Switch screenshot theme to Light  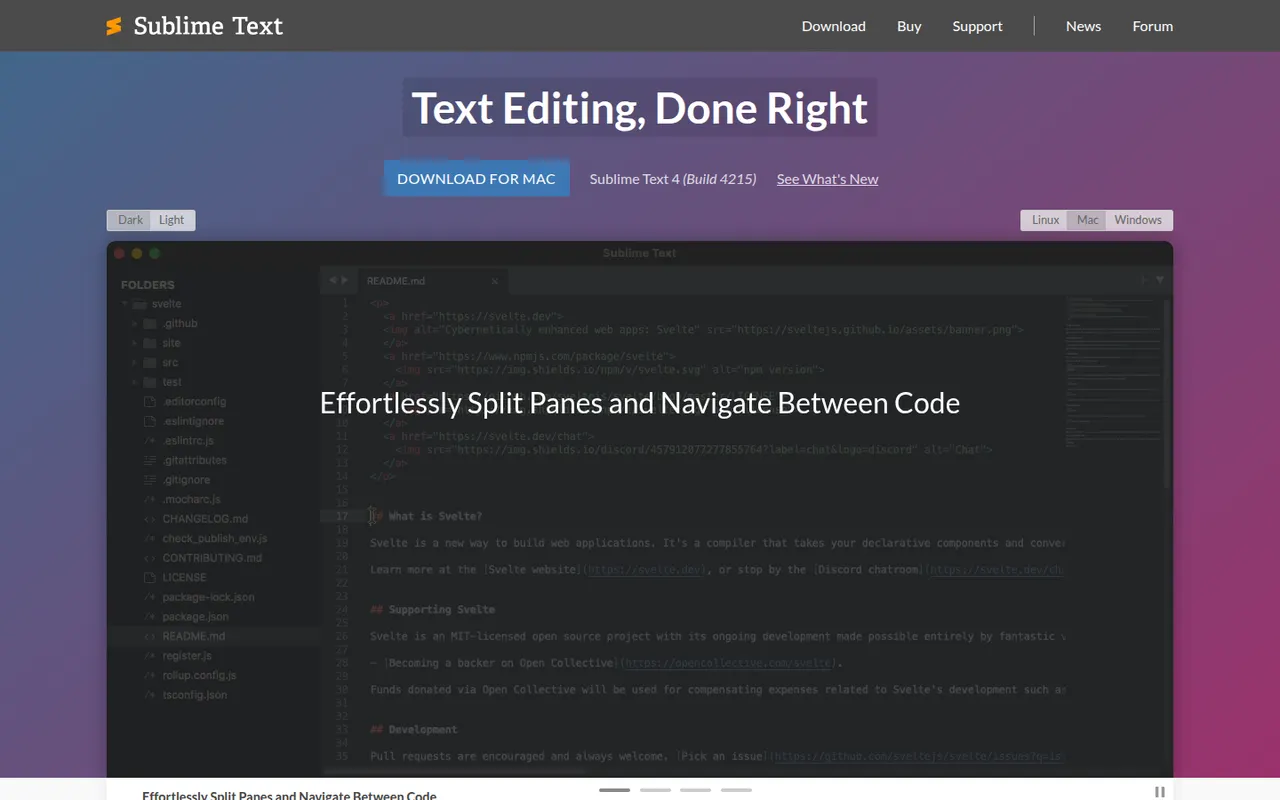[x=172, y=220]
